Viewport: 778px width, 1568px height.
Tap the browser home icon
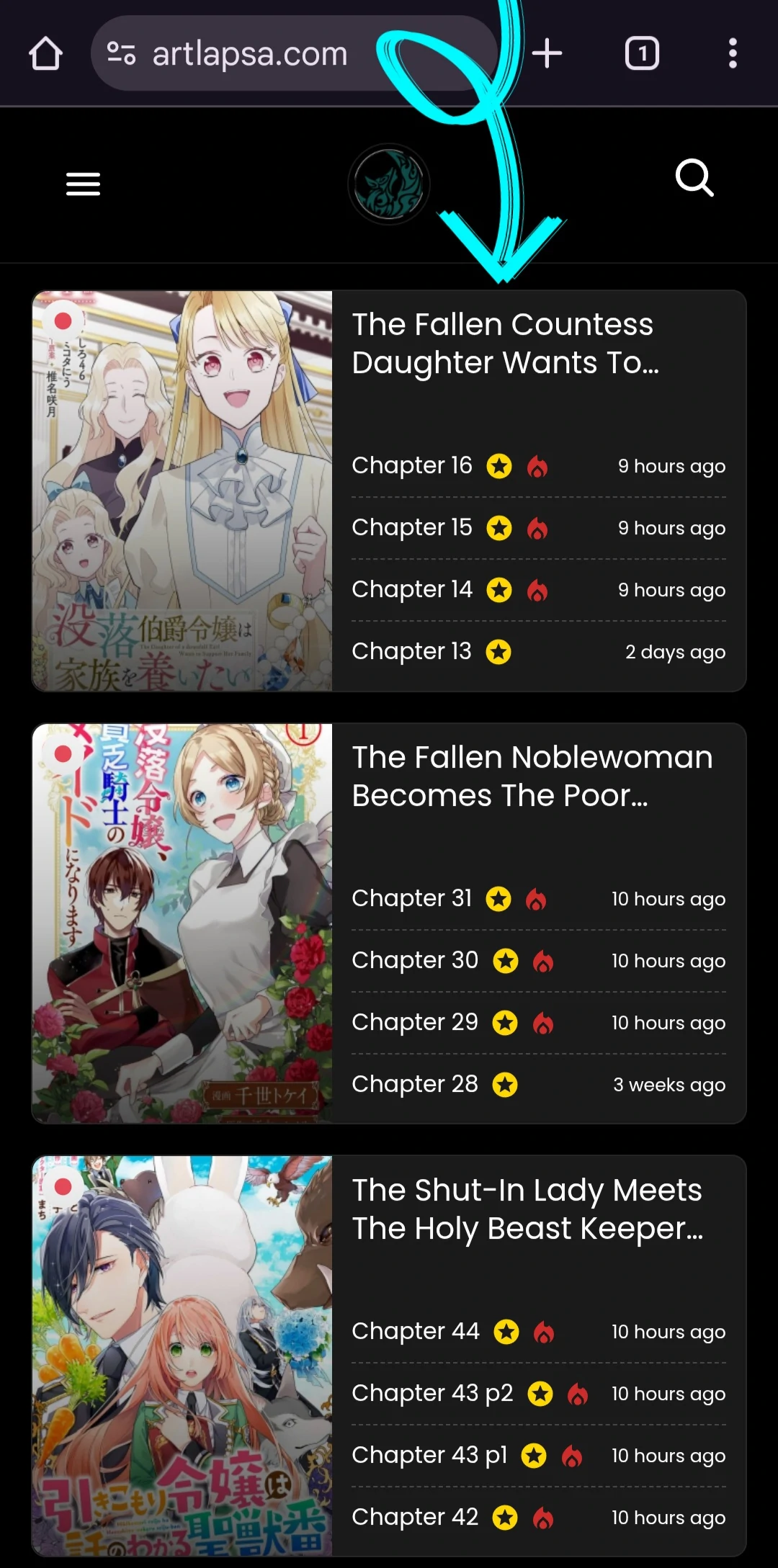45,53
